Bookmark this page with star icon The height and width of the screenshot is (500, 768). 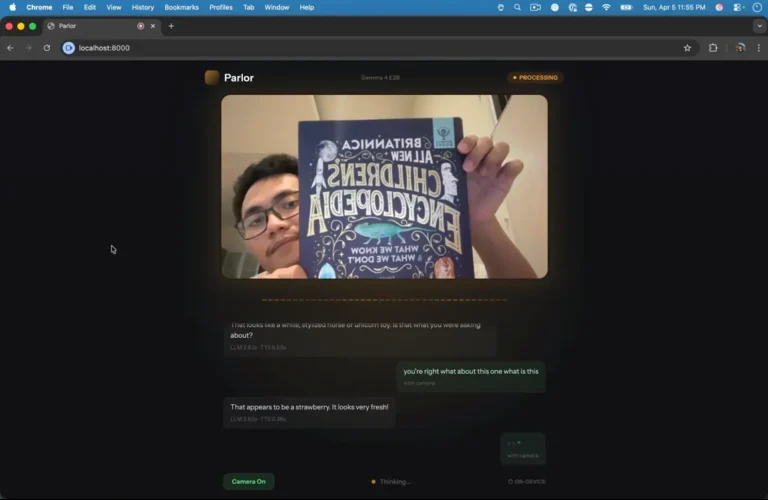pyautogui.click(x=687, y=48)
